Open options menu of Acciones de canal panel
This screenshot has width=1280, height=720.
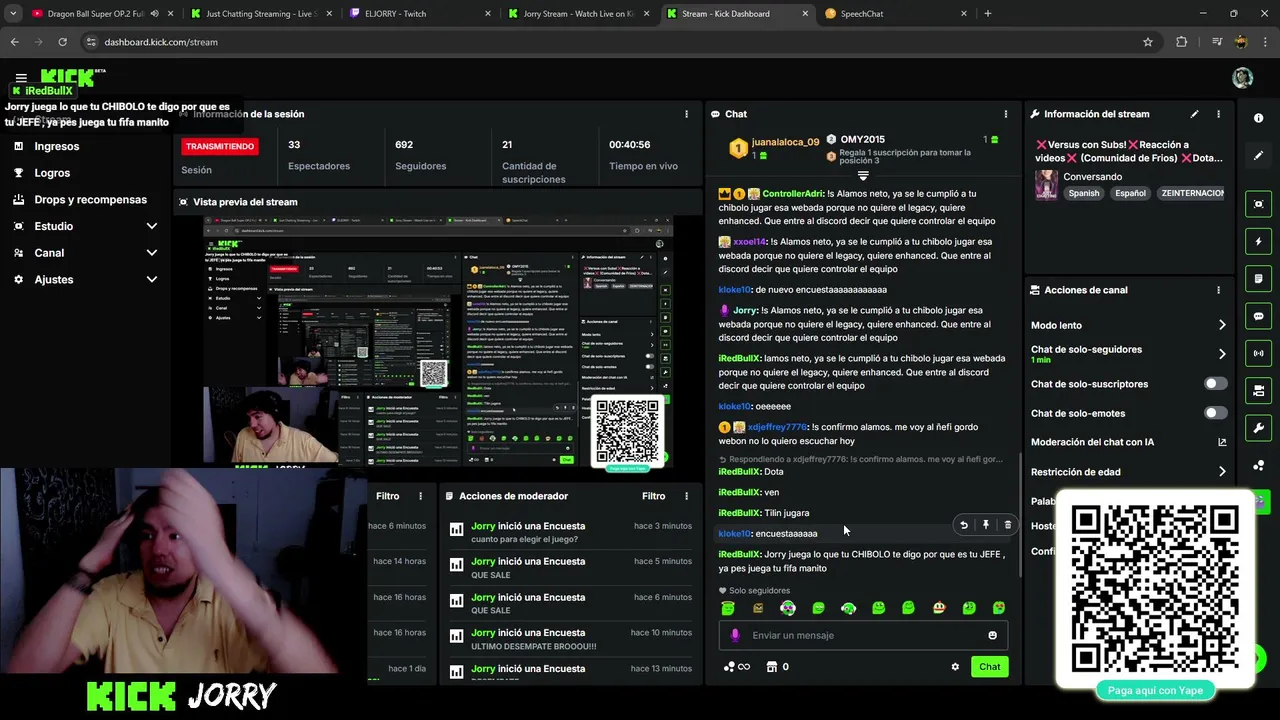point(1218,290)
